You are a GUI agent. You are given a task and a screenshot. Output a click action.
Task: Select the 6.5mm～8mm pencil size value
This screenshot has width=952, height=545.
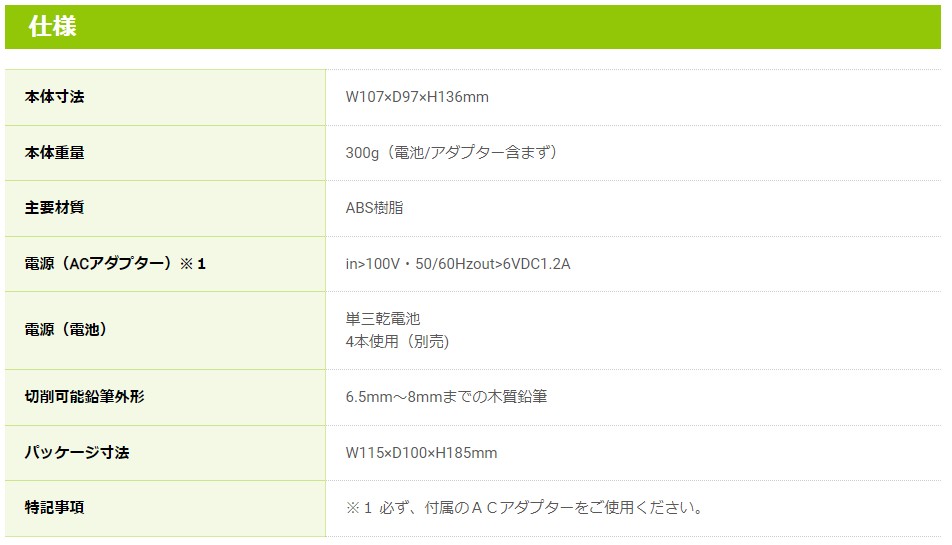(446, 396)
